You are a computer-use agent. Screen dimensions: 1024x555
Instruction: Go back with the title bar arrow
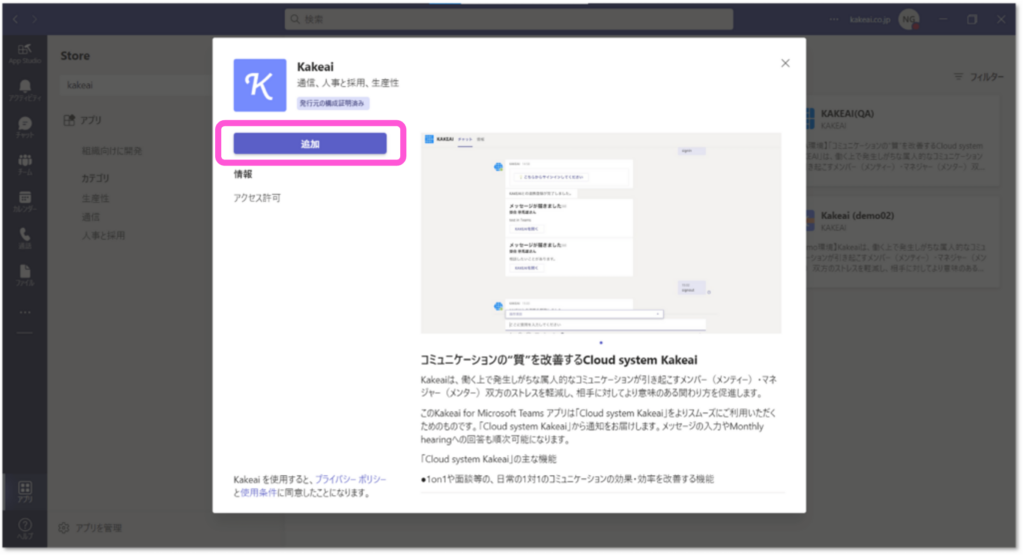15,20
